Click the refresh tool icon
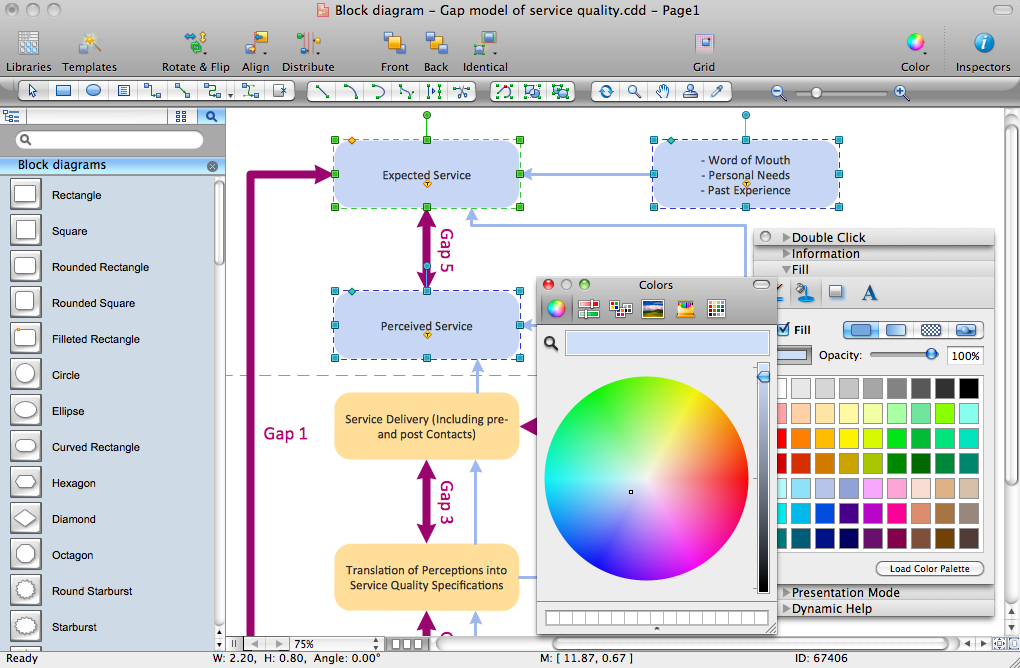The width and height of the screenshot is (1020, 668). click(606, 92)
